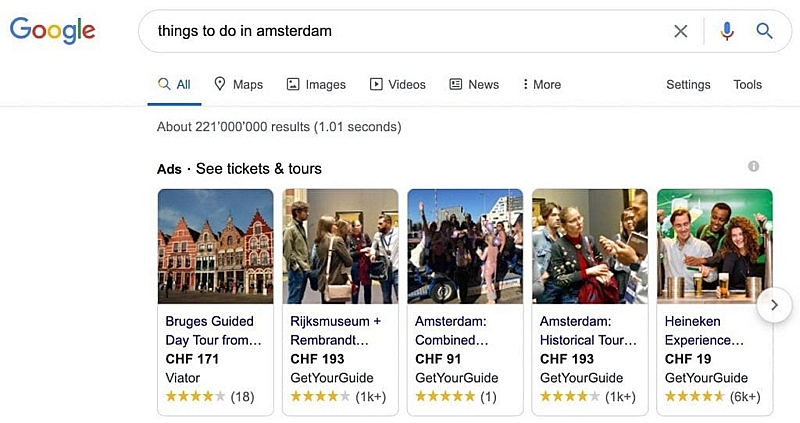Start voice search with the microphone icon
Image resolution: width=800 pixels, height=423 pixels.
click(x=727, y=31)
